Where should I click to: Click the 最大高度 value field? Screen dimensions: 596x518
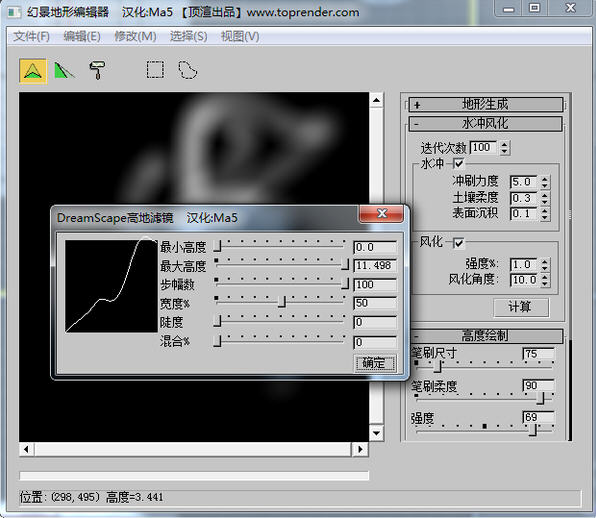375,266
